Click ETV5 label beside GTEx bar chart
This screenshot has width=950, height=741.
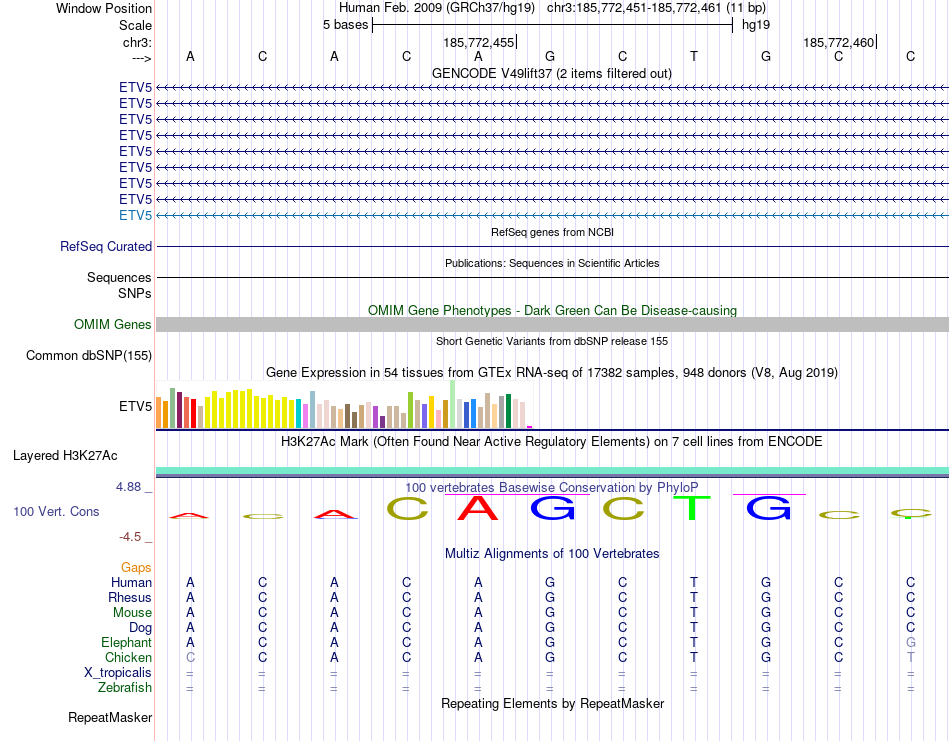pos(135,407)
